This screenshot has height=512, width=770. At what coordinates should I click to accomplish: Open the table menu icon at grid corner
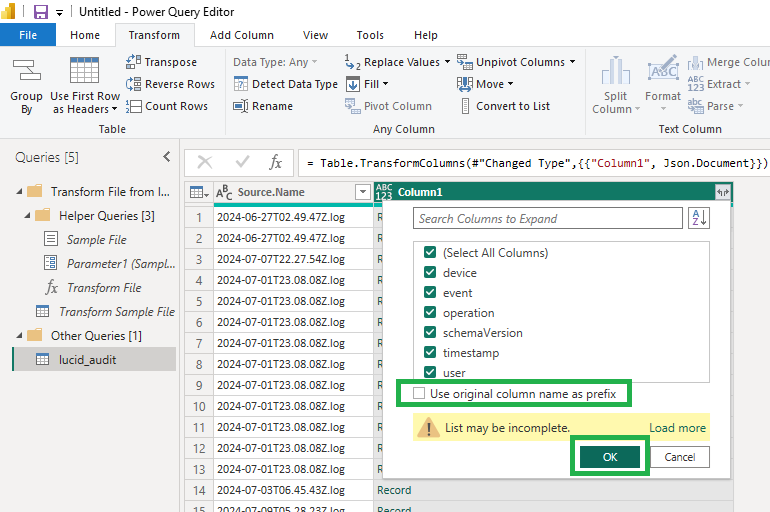199,192
